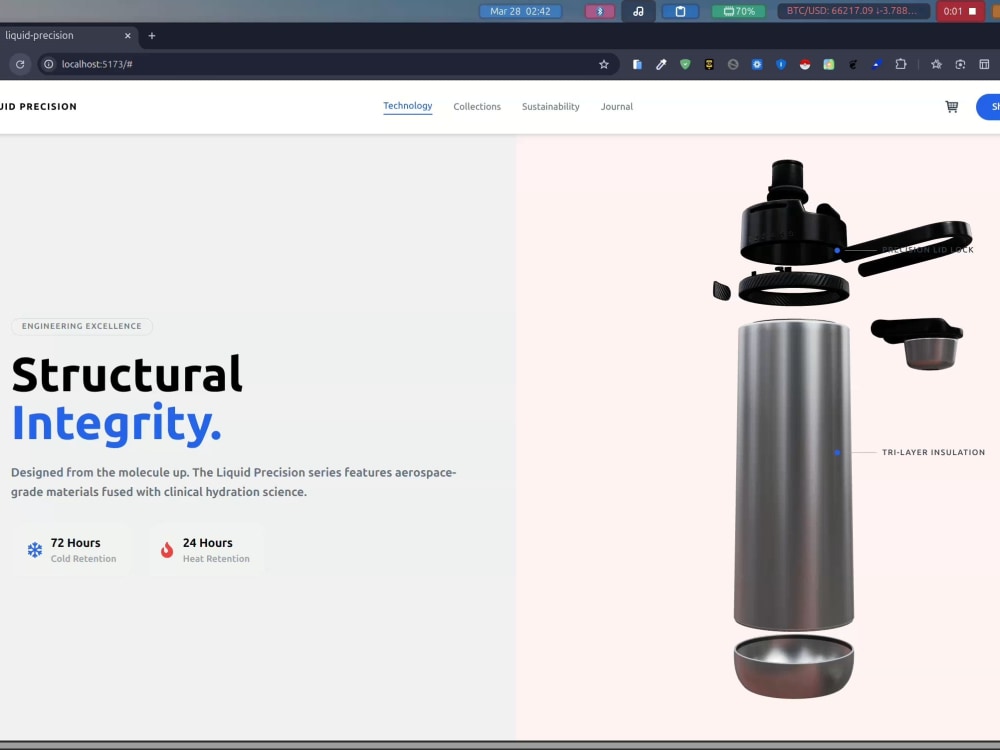Click the red flame icon

tap(167, 550)
